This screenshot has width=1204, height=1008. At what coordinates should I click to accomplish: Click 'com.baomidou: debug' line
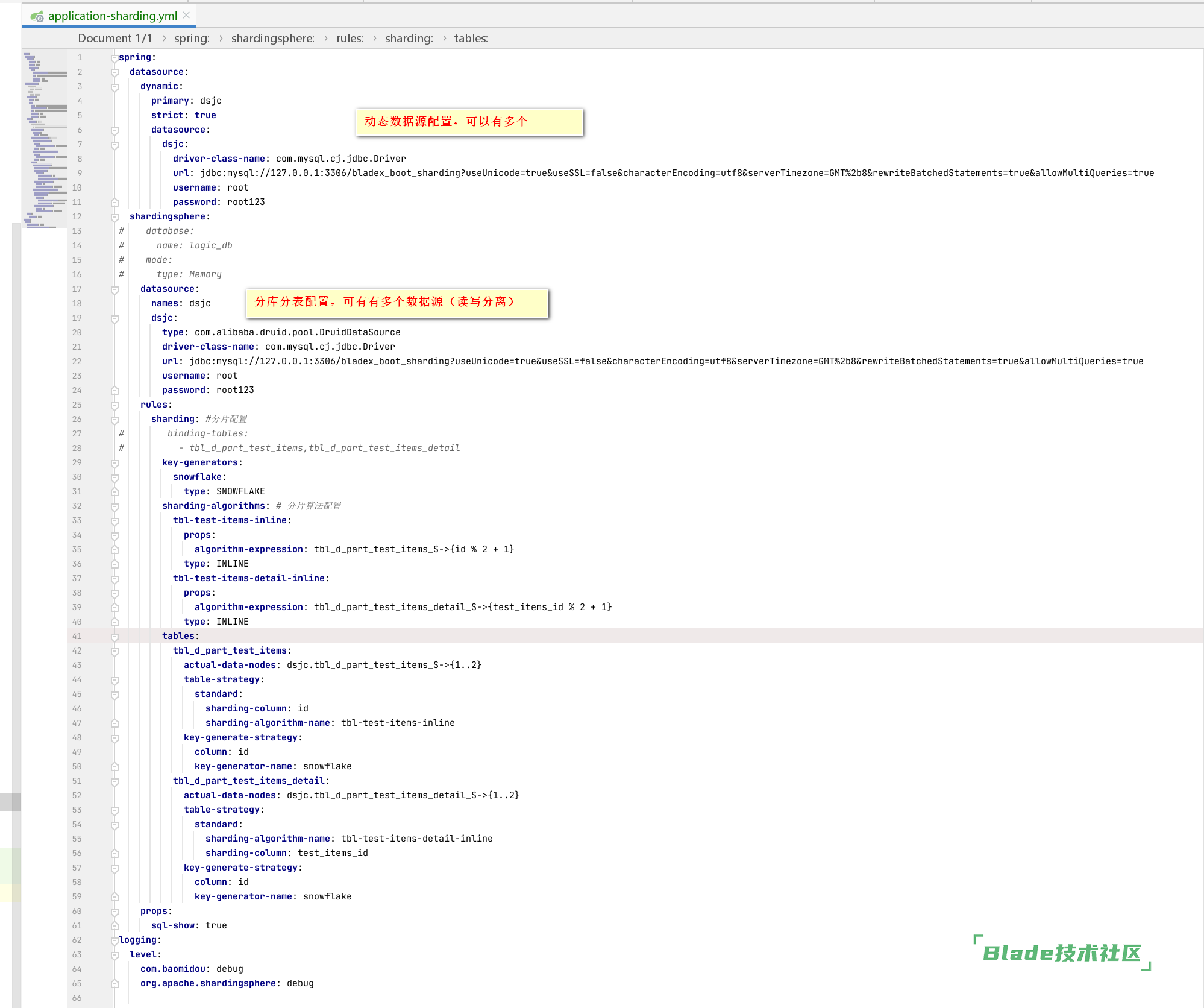click(192, 969)
